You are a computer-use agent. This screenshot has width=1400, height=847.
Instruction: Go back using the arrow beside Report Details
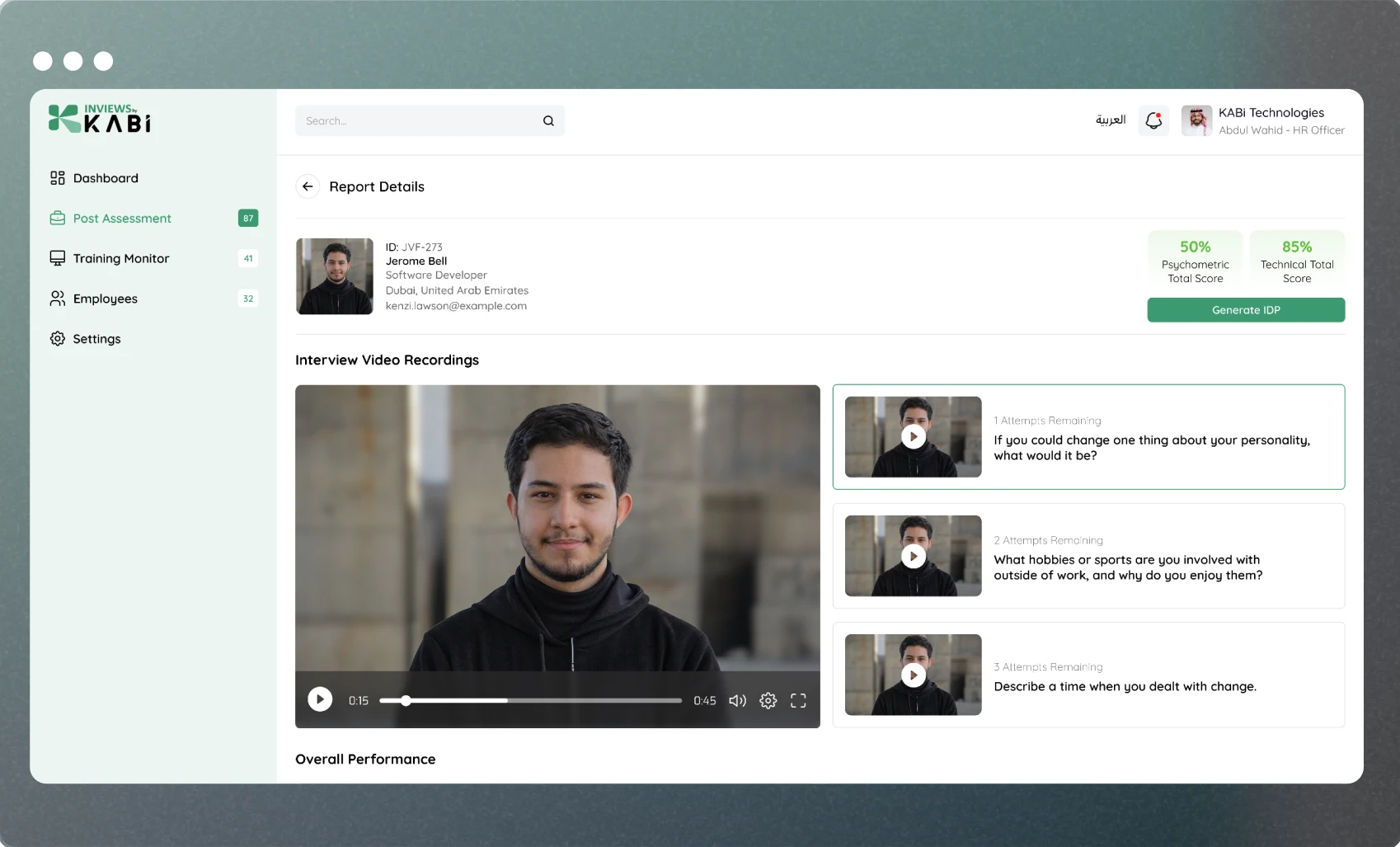click(308, 186)
